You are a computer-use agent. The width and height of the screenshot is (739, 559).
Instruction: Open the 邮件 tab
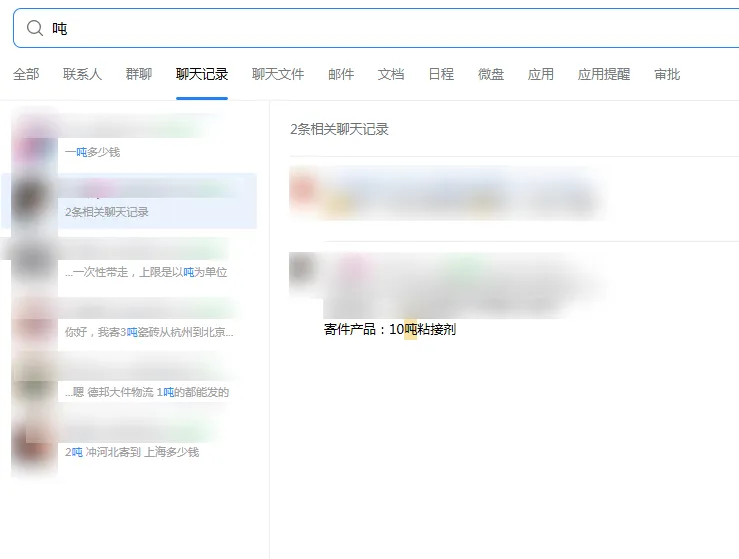(341, 74)
